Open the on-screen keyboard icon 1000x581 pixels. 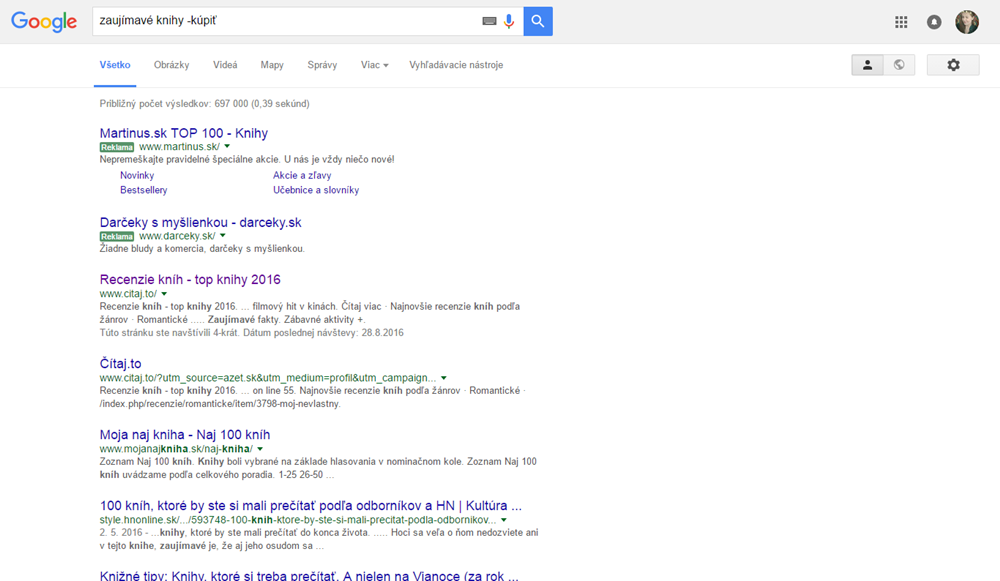[489, 21]
